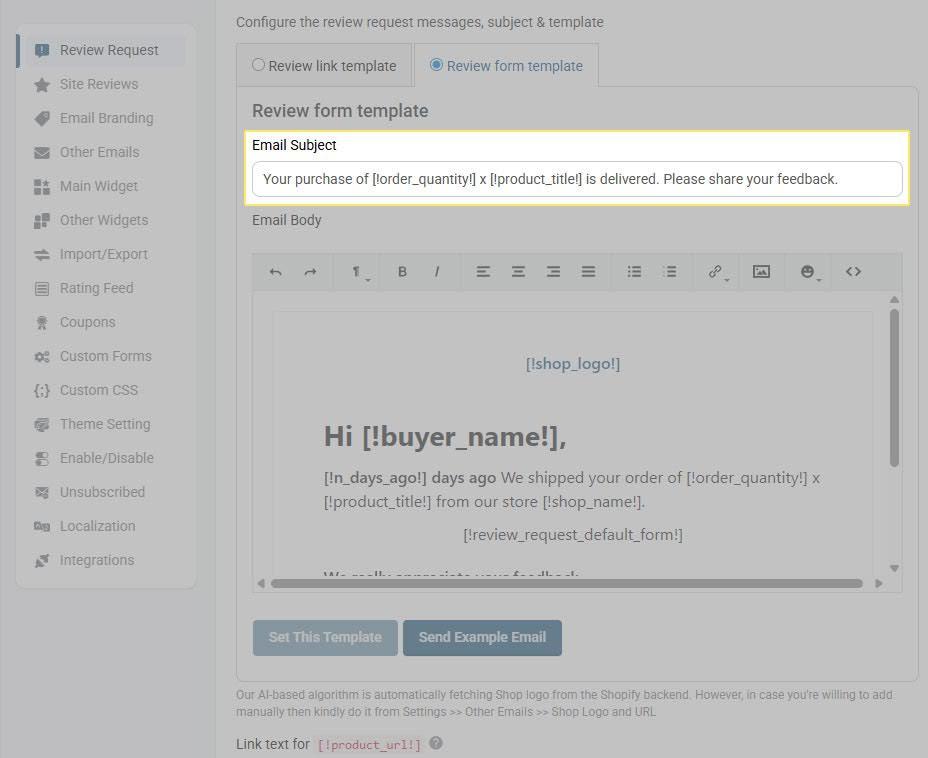
Task: Open the Email Branding section
Action: click(x=107, y=118)
